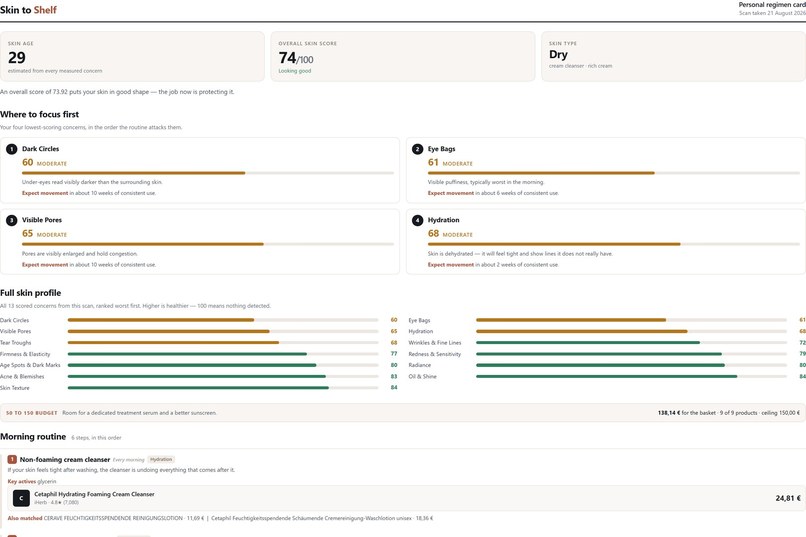Open the Cetaphil Hydrating Foaming Cream Cleanser product
806x537 pixels.
[94, 494]
